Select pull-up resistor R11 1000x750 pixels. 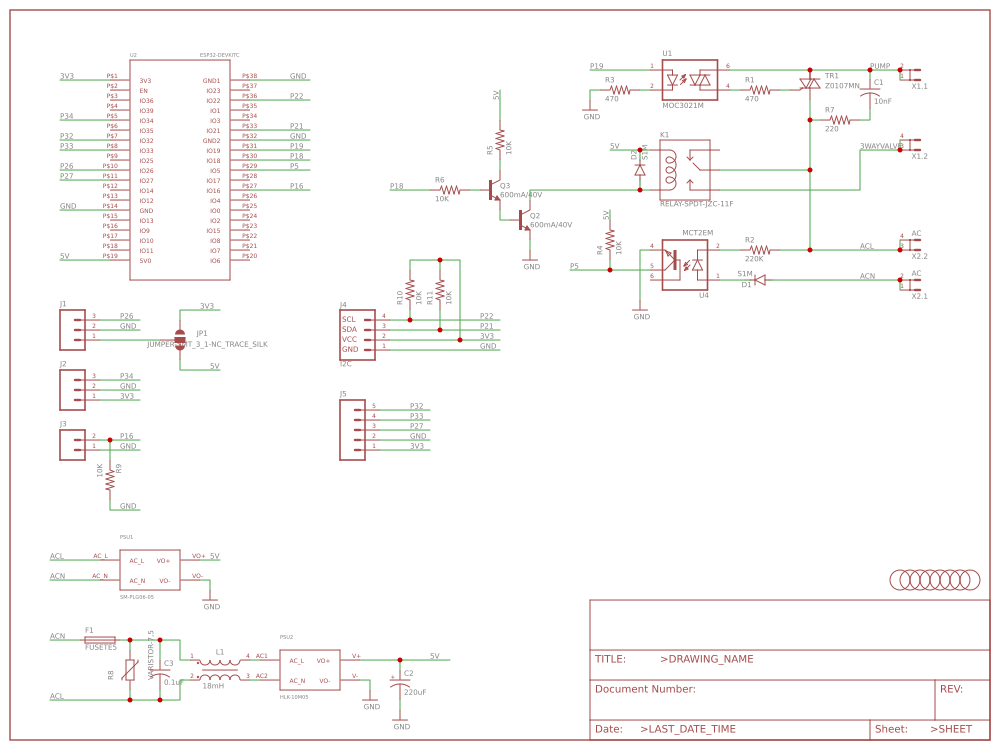tap(440, 290)
